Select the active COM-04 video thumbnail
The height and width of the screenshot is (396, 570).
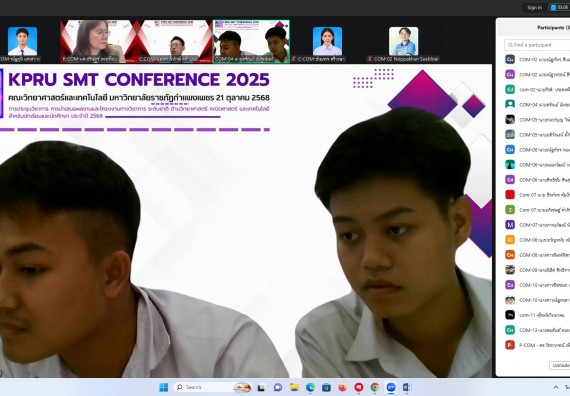tap(251, 41)
